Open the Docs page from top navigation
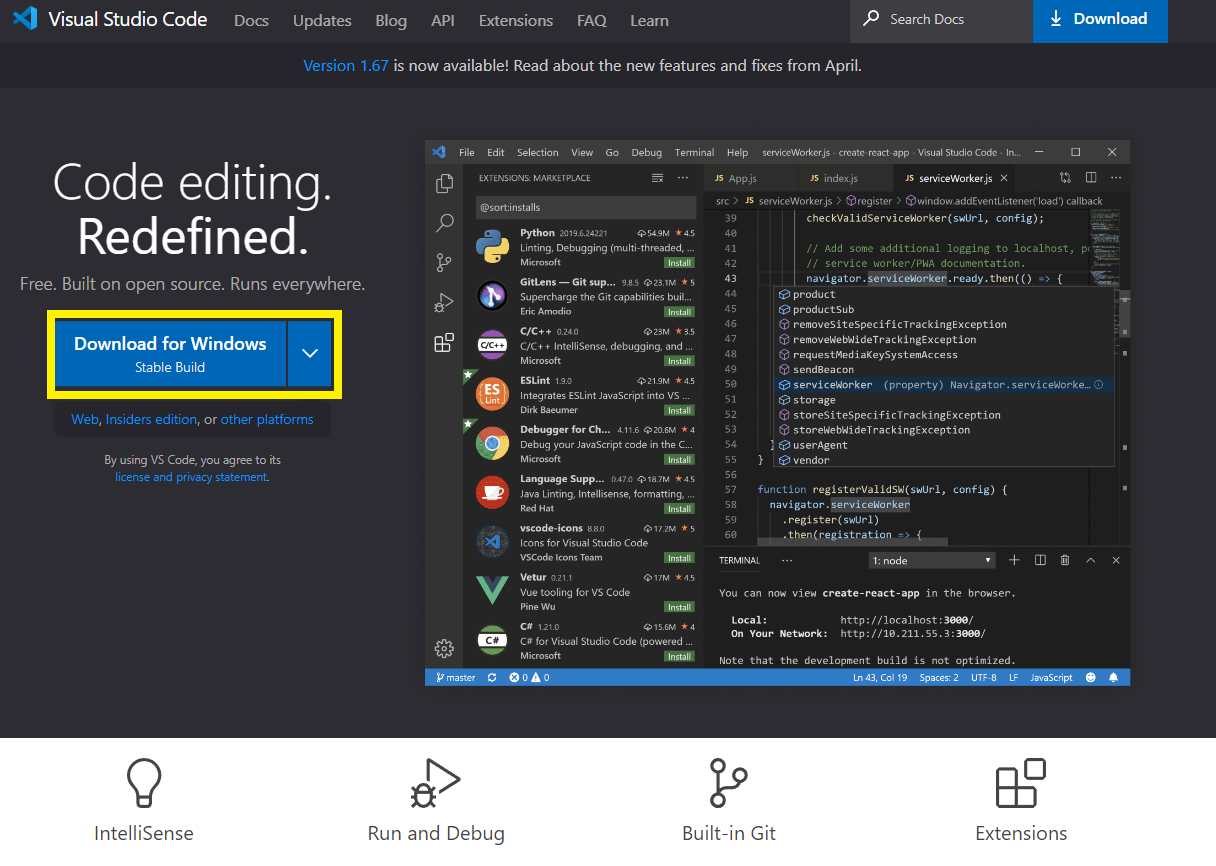 [251, 20]
